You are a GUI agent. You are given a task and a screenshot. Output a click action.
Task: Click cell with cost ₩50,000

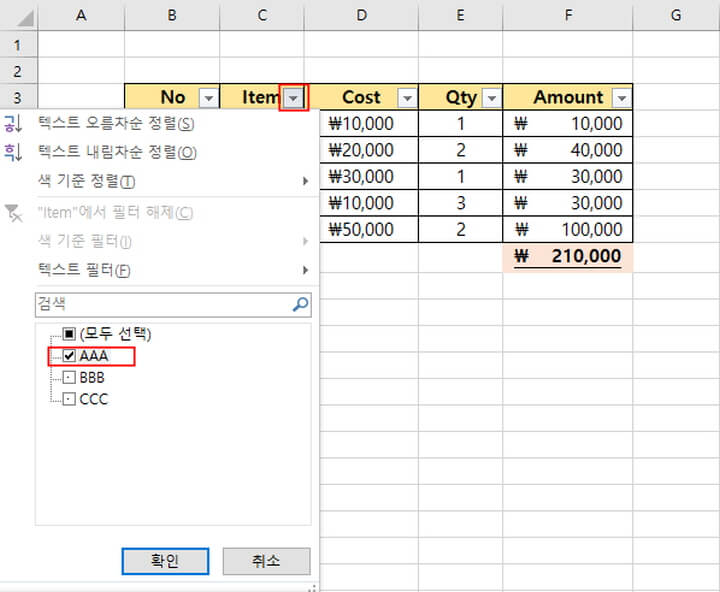[369, 230]
